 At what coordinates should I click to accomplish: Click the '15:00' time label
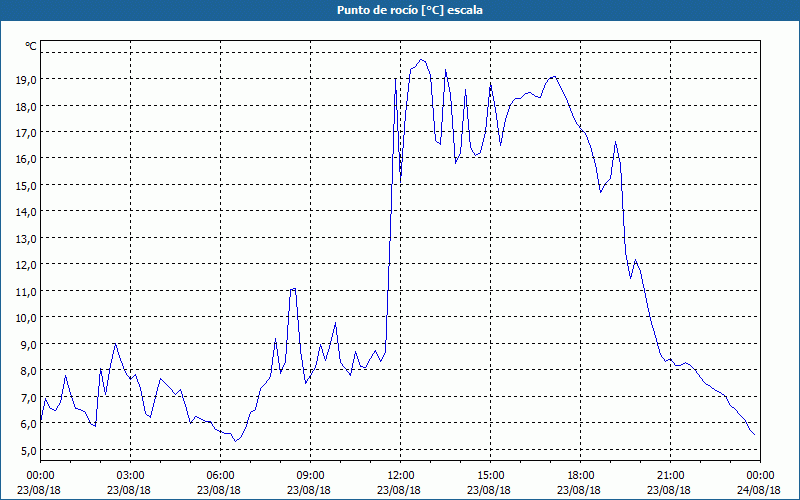[490, 476]
